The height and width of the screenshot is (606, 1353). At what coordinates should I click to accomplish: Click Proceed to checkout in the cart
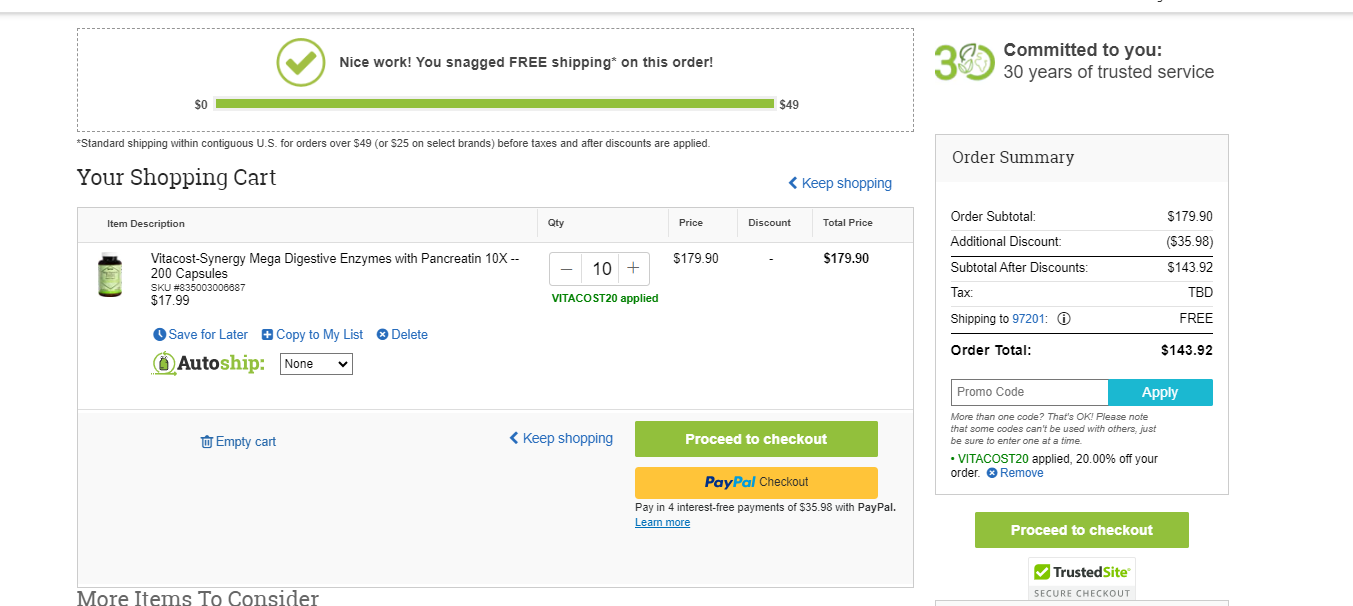756,439
